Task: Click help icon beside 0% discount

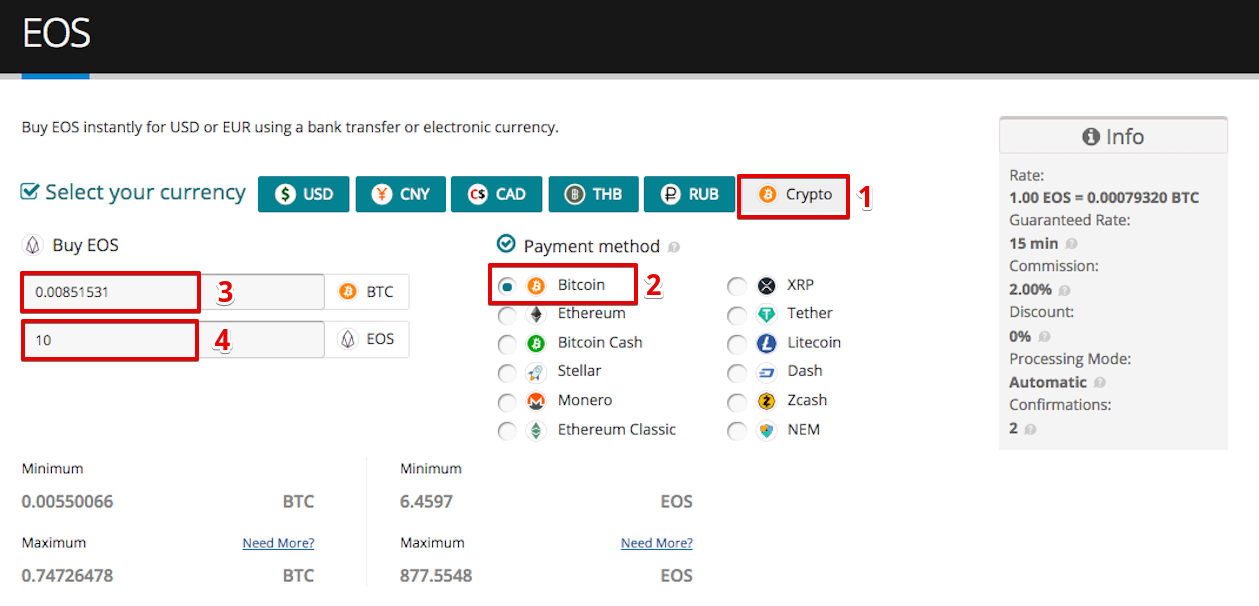Action: coord(1043,336)
